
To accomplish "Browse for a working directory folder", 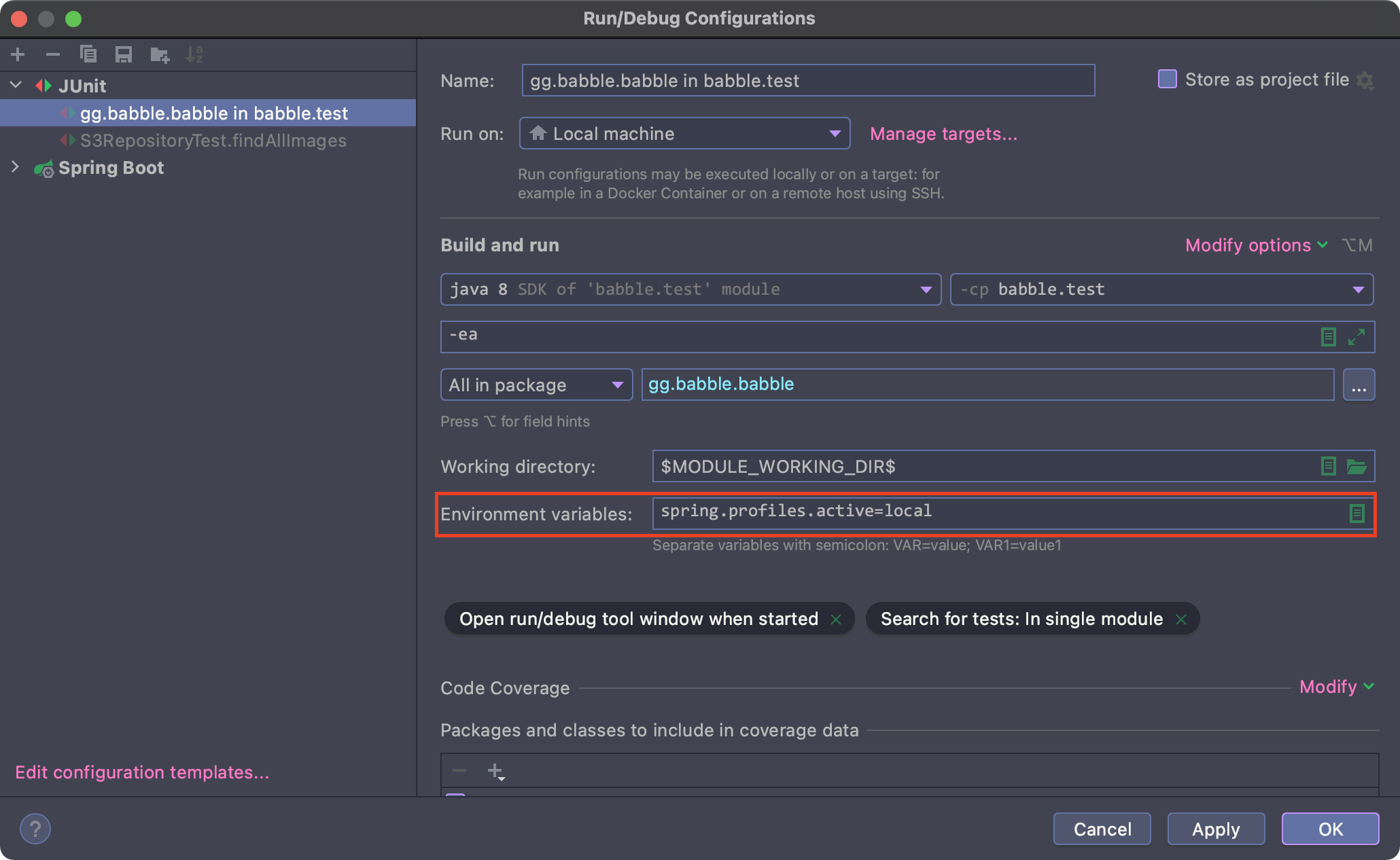I will click(x=1357, y=466).
